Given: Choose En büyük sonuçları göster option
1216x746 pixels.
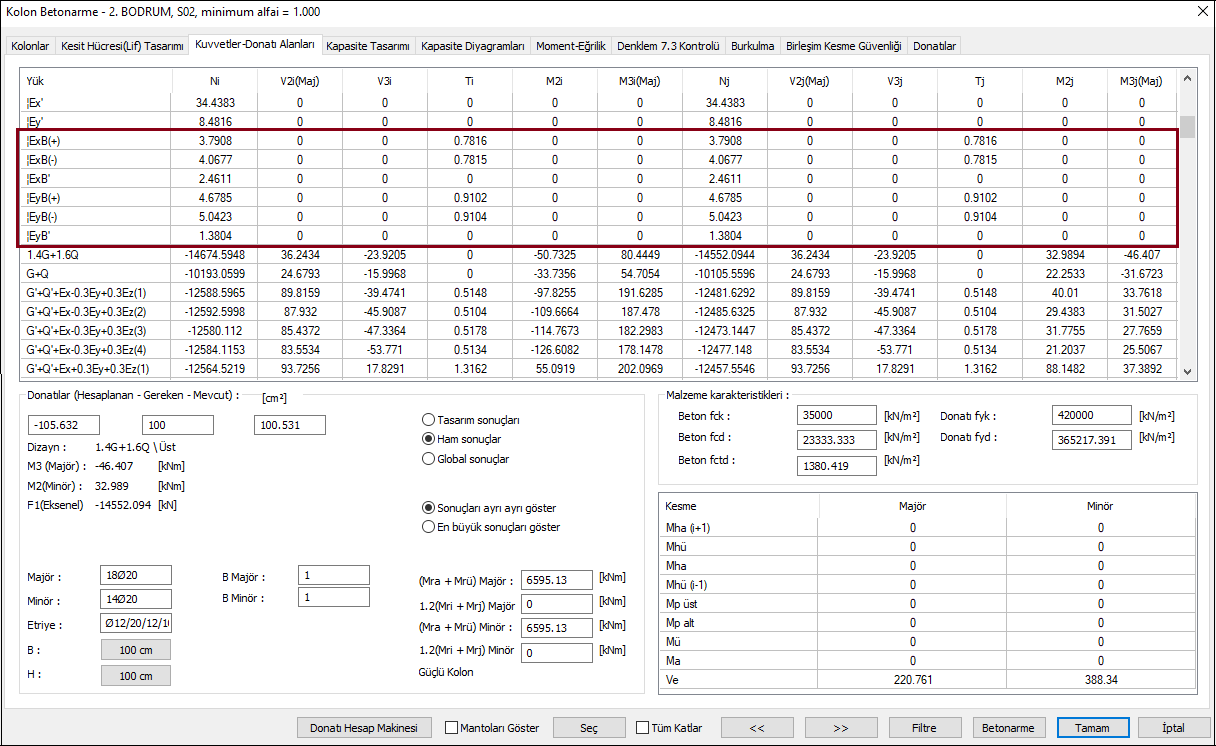Looking at the screenshot, I should pyautogui.click(x=430, y=527).
